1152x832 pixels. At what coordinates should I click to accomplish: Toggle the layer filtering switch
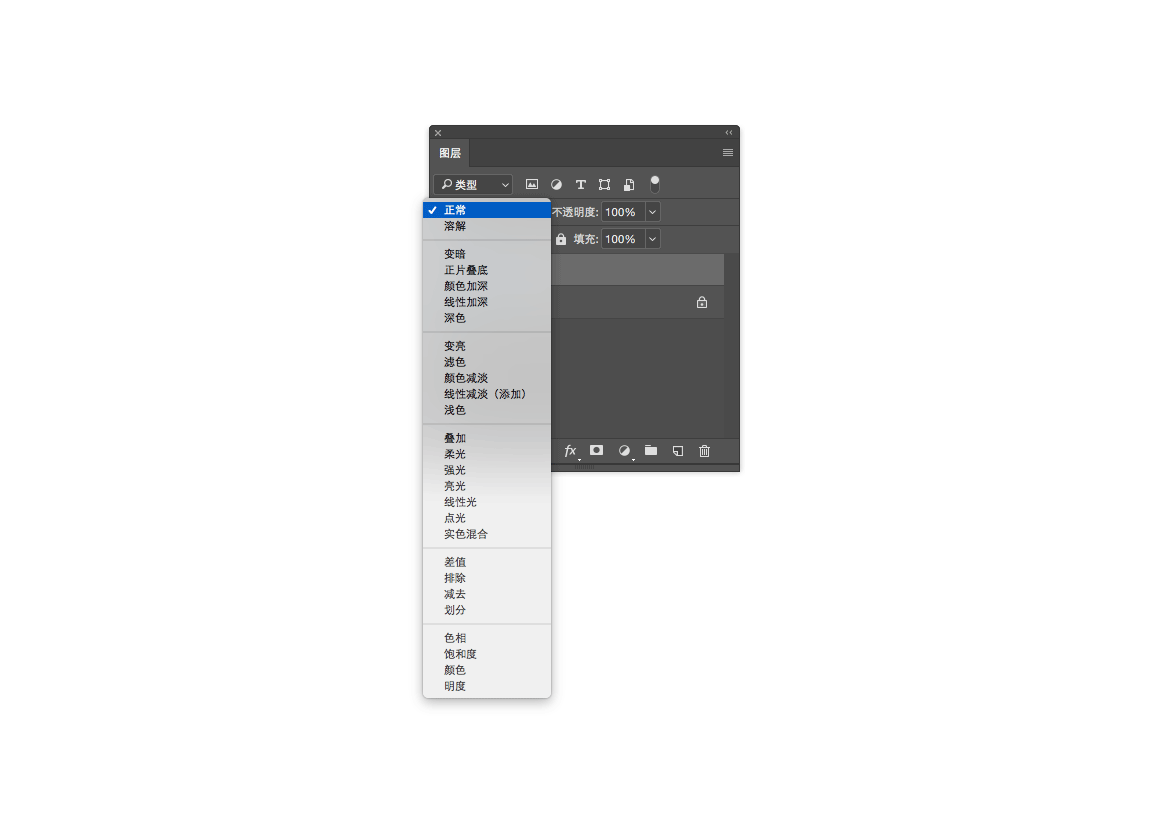point(655,182)
